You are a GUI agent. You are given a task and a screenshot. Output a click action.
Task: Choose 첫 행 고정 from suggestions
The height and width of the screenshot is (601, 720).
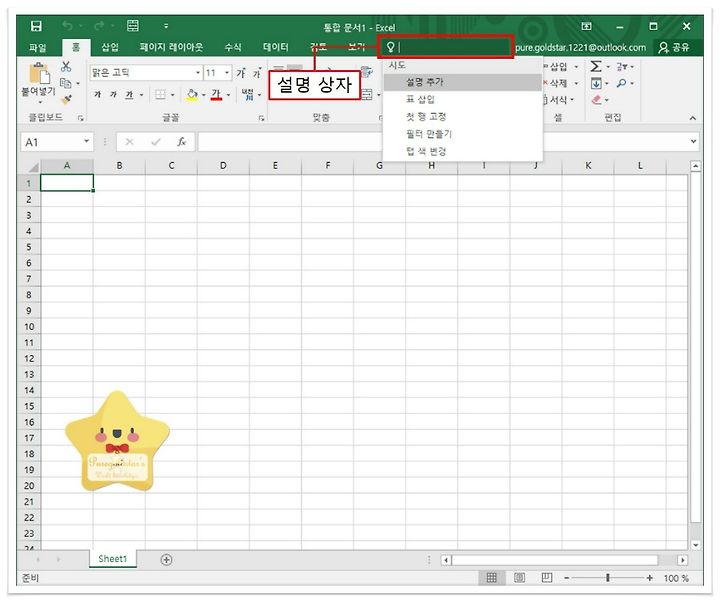(x=462, y=117)
